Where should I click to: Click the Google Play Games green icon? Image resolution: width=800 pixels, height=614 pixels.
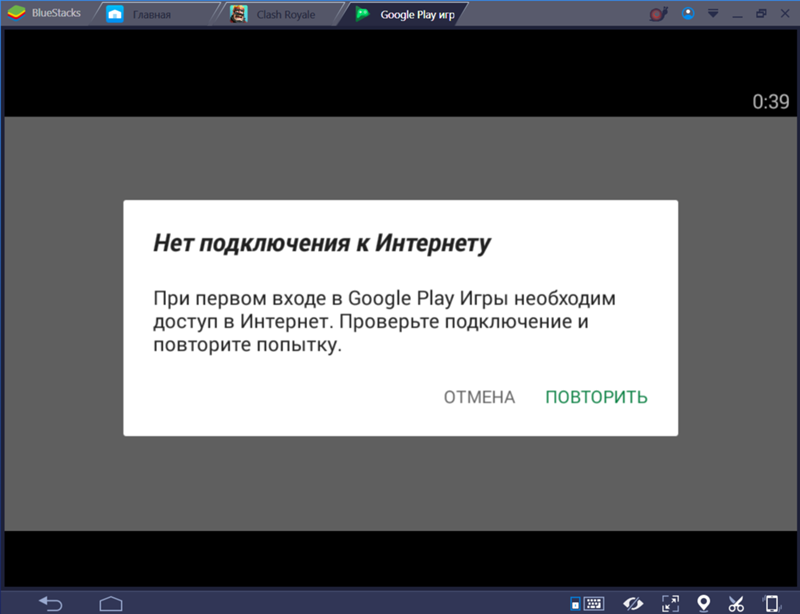pyautogui.click(x=363, y=15)
